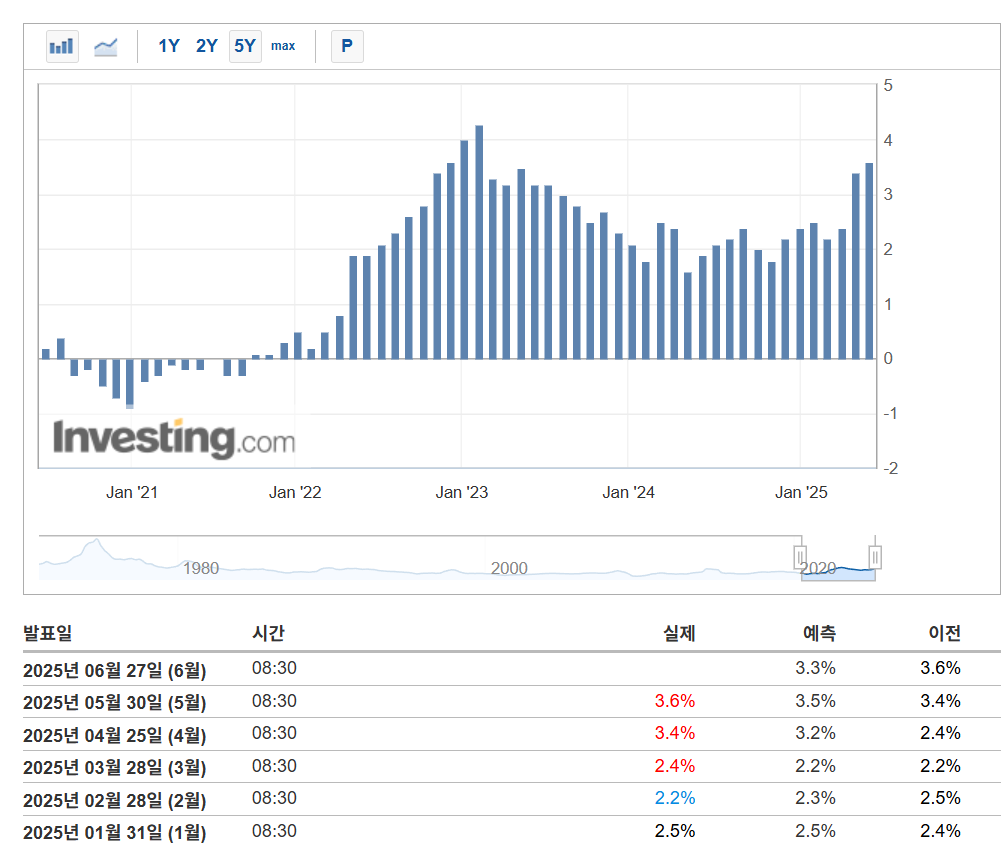Select the max time range
The width and height of the screenshot is (1003, 859).
[x=283, y=46]
